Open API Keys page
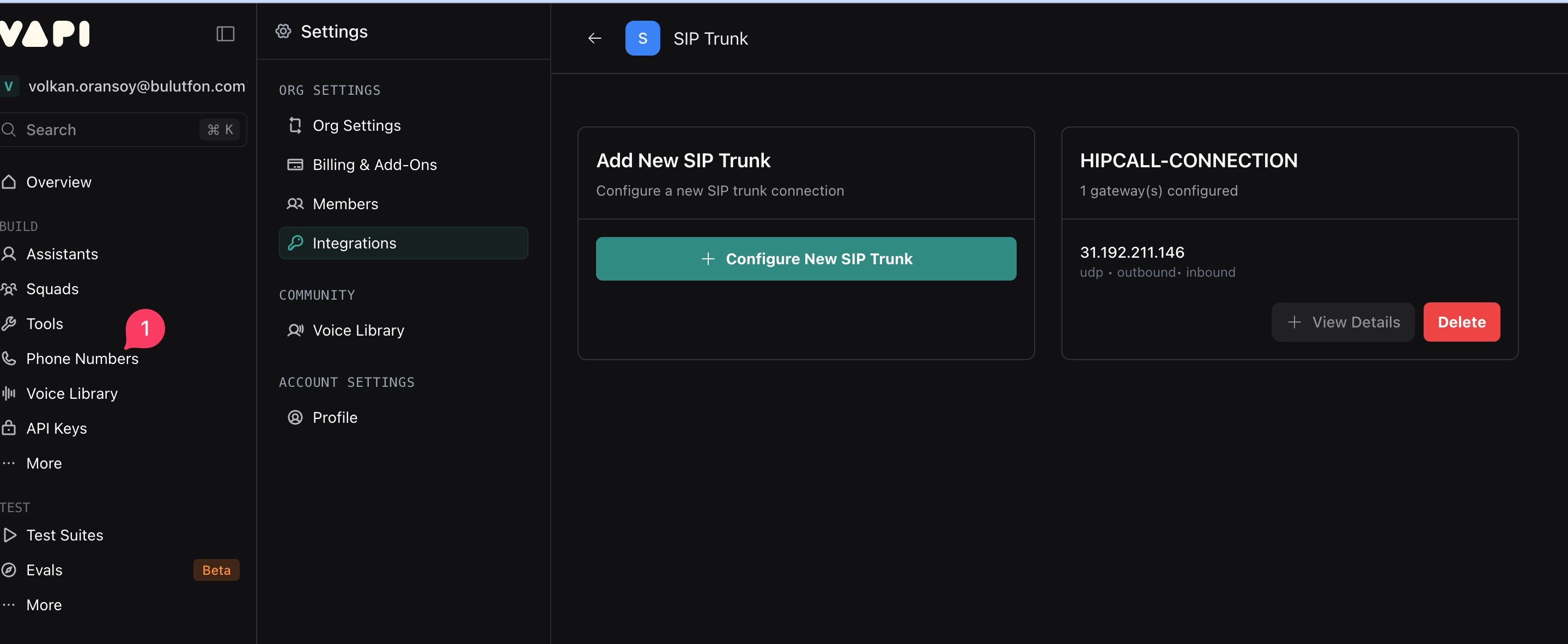1568x644 pixels. (x=56, y=429)
